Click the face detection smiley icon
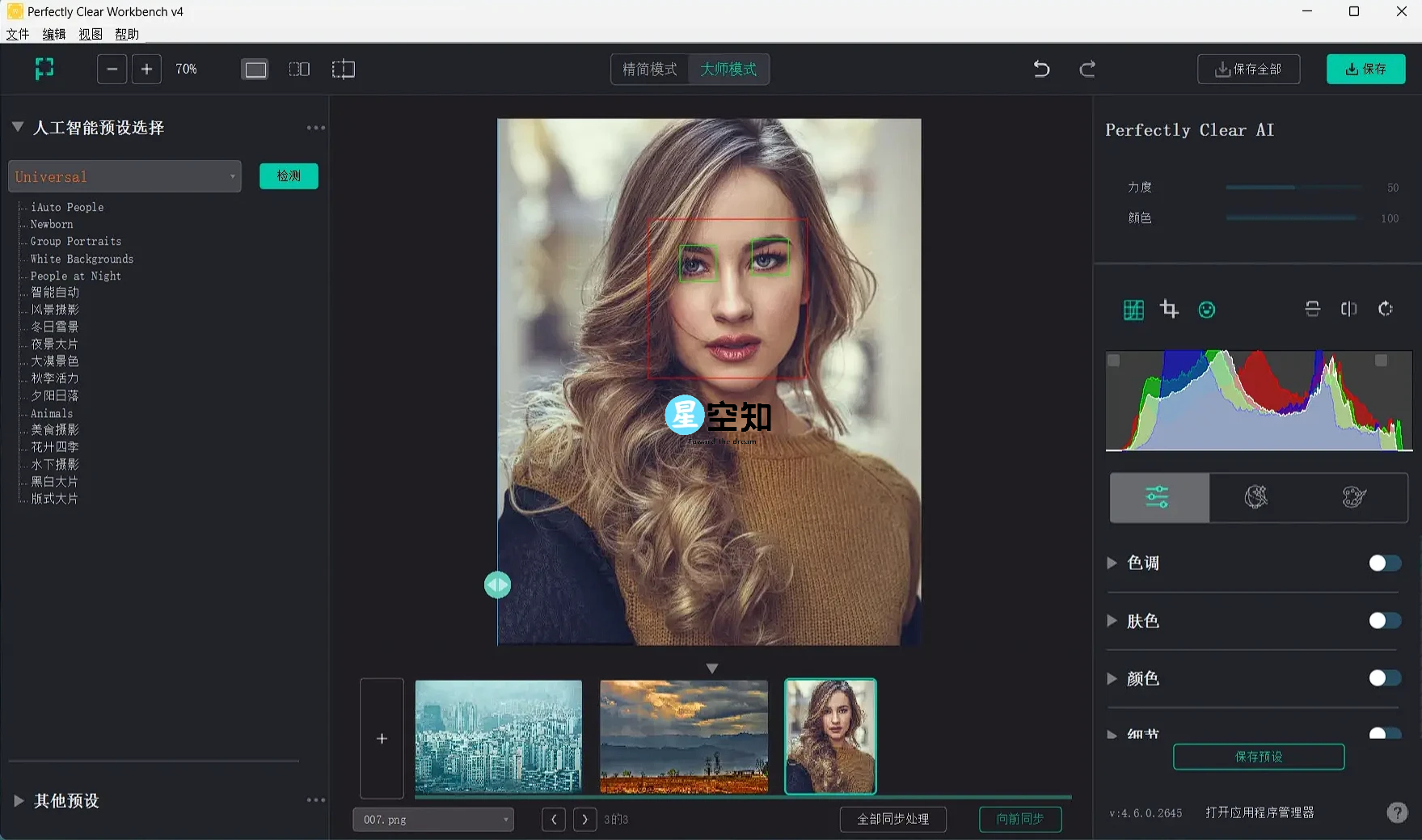 click(1206, 310)
